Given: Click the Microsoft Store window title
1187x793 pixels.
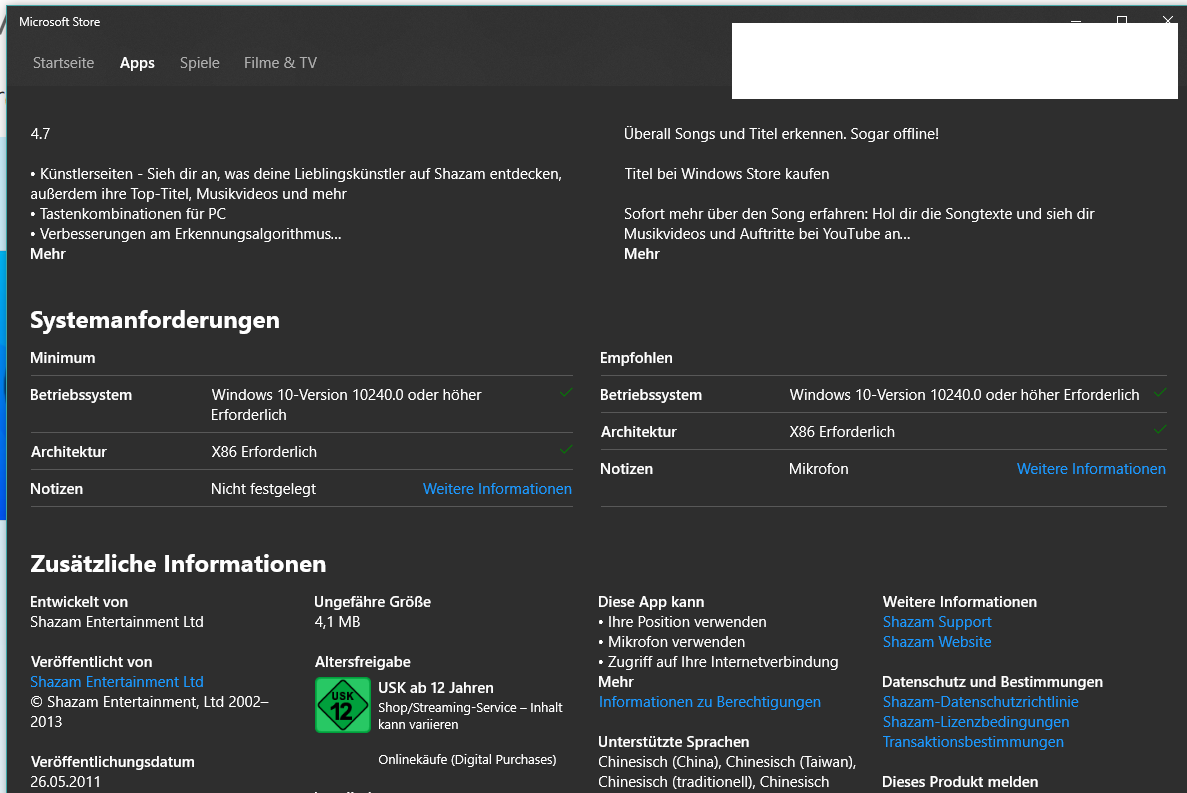Looking at the screenshot, I should [60, 22].
